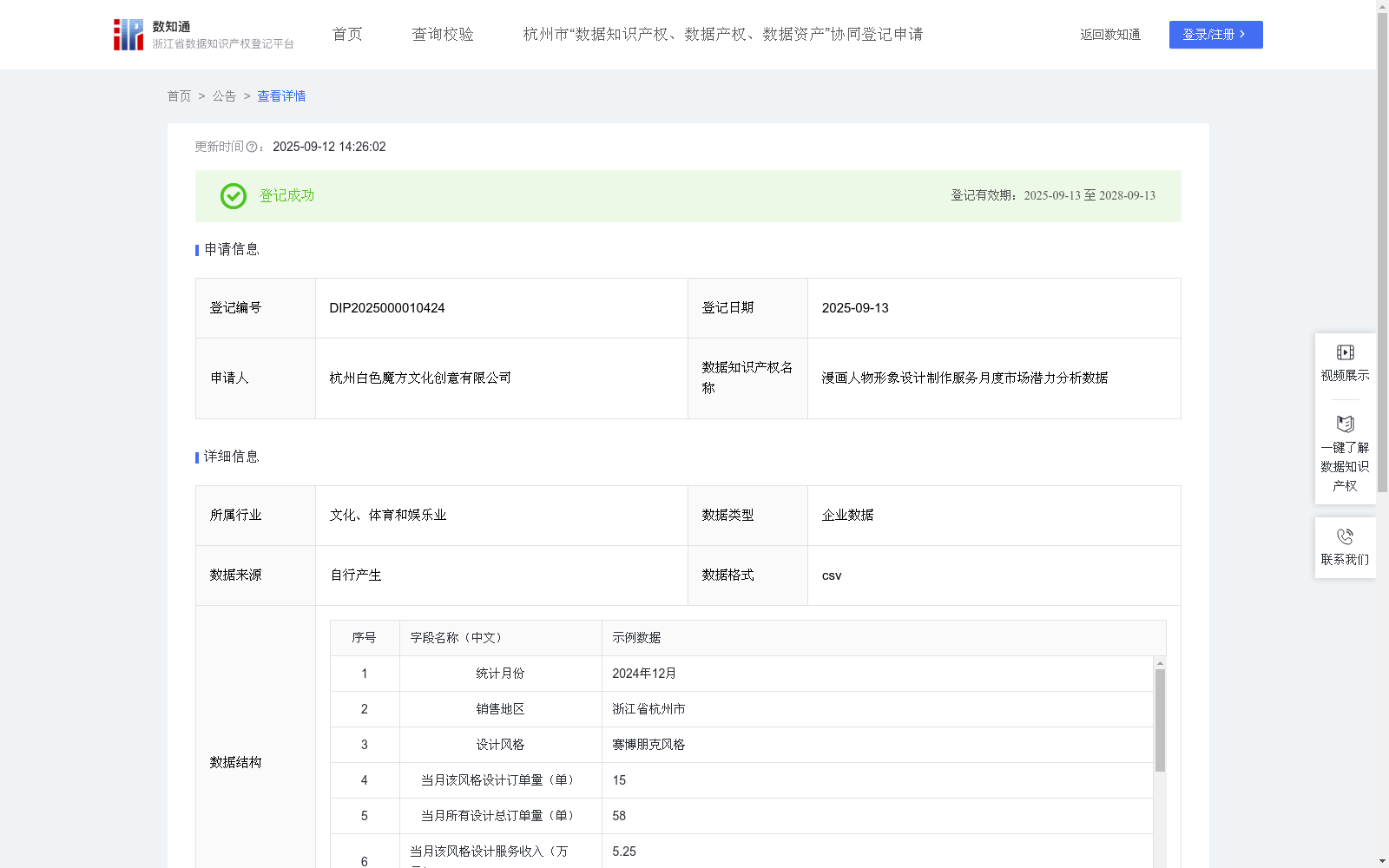Click sample value 赛博朋克风格
Viewport: 1389px width, 868px height.
[648, 745]
